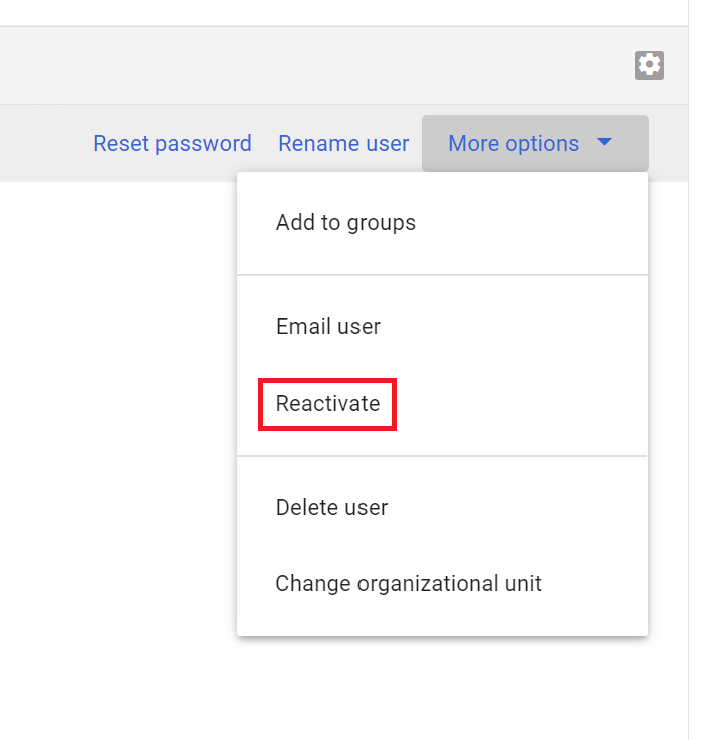The image size is (718, 740).
Task: Choose Reactivate from the menu
Action: (442, 404)
